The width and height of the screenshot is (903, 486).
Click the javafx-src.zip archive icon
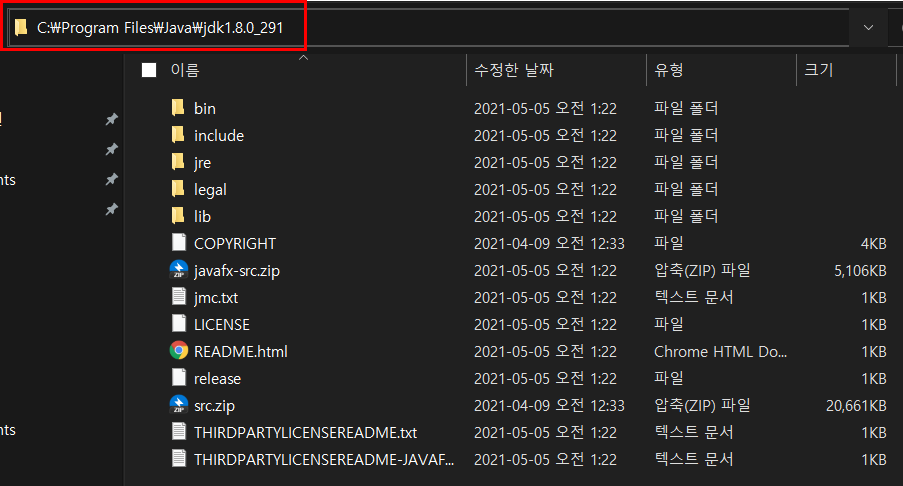179,269
